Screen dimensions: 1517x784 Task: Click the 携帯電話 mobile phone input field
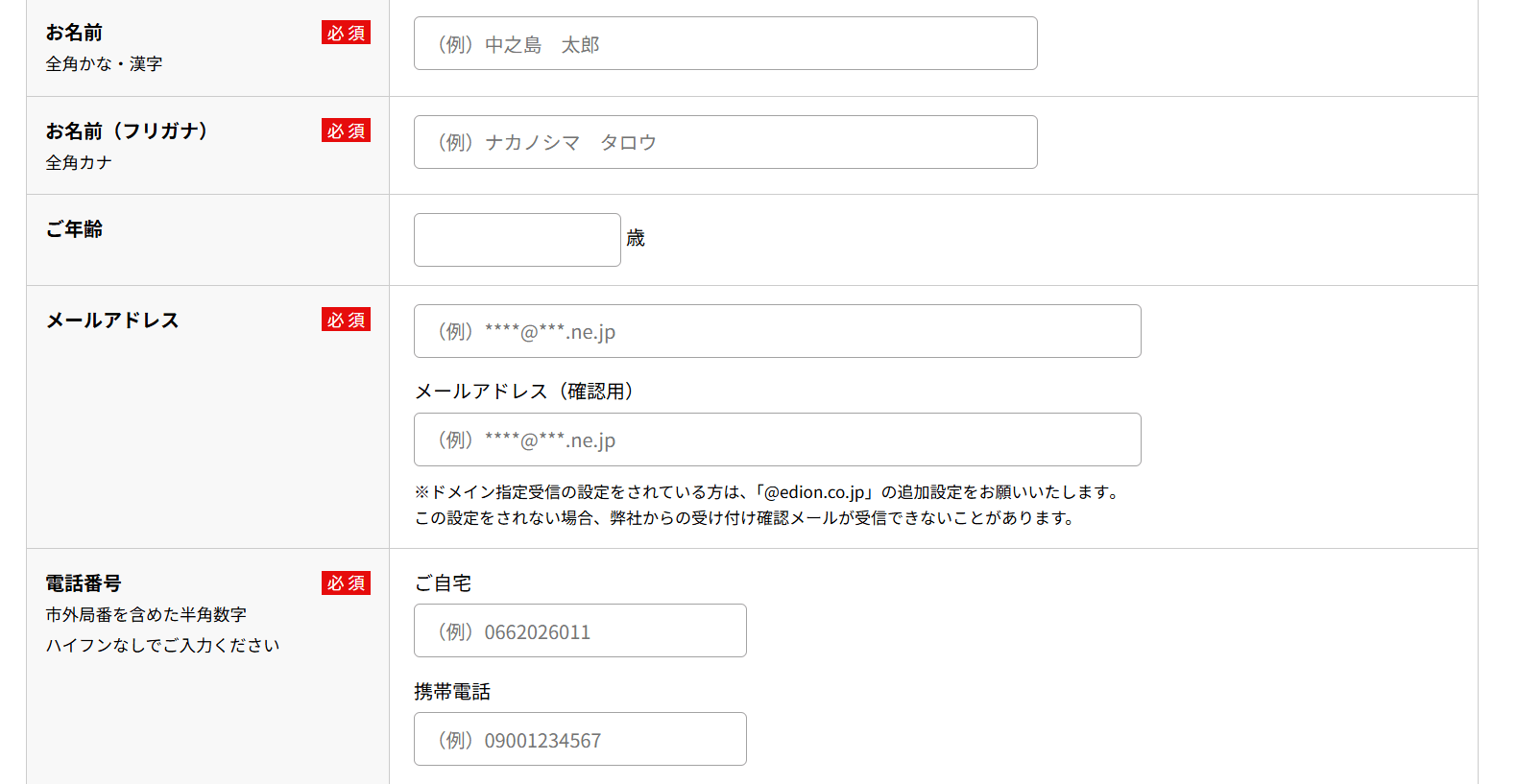pos(580,739)
